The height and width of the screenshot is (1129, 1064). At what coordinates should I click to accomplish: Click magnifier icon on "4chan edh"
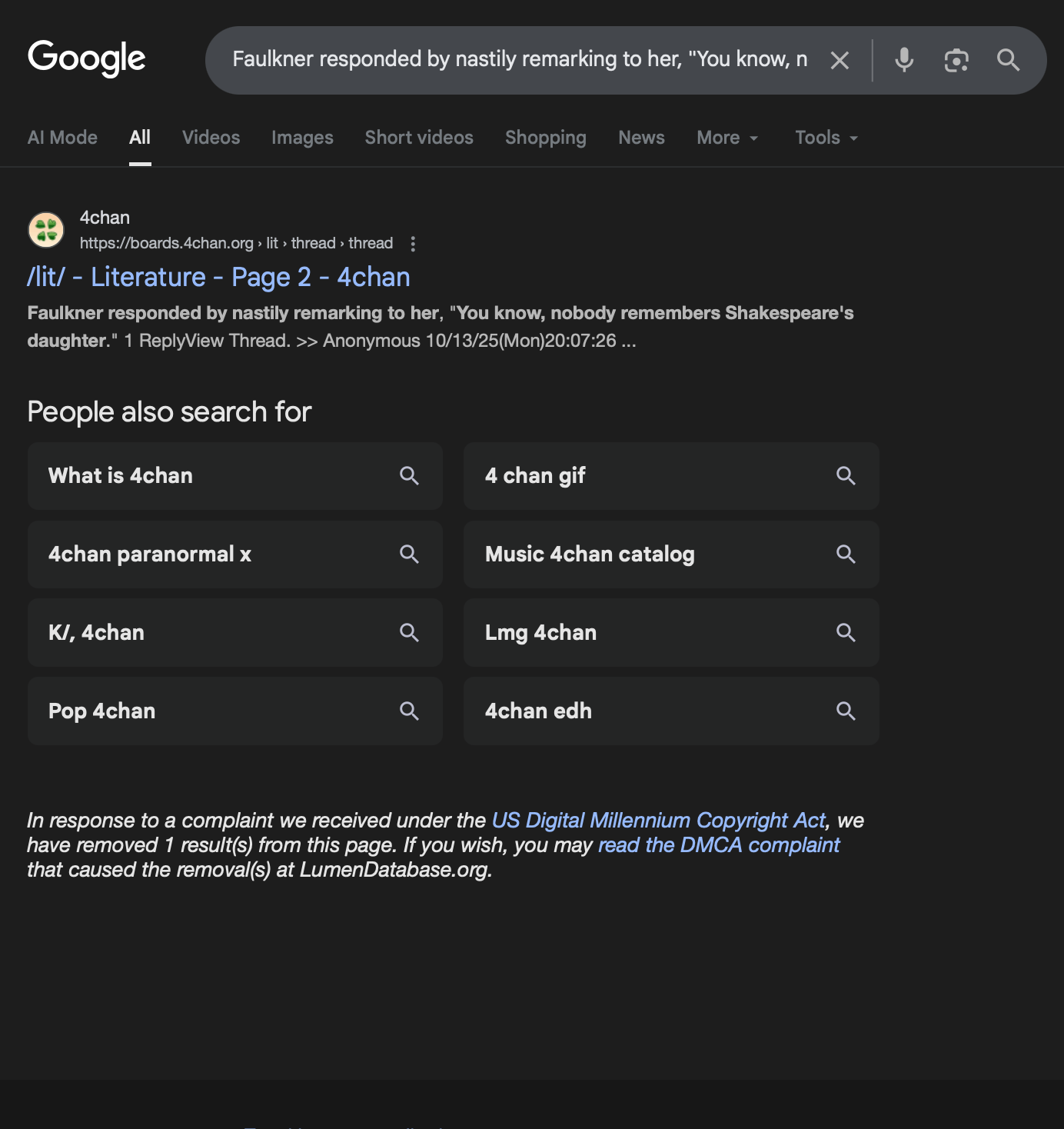coord(846,711)
